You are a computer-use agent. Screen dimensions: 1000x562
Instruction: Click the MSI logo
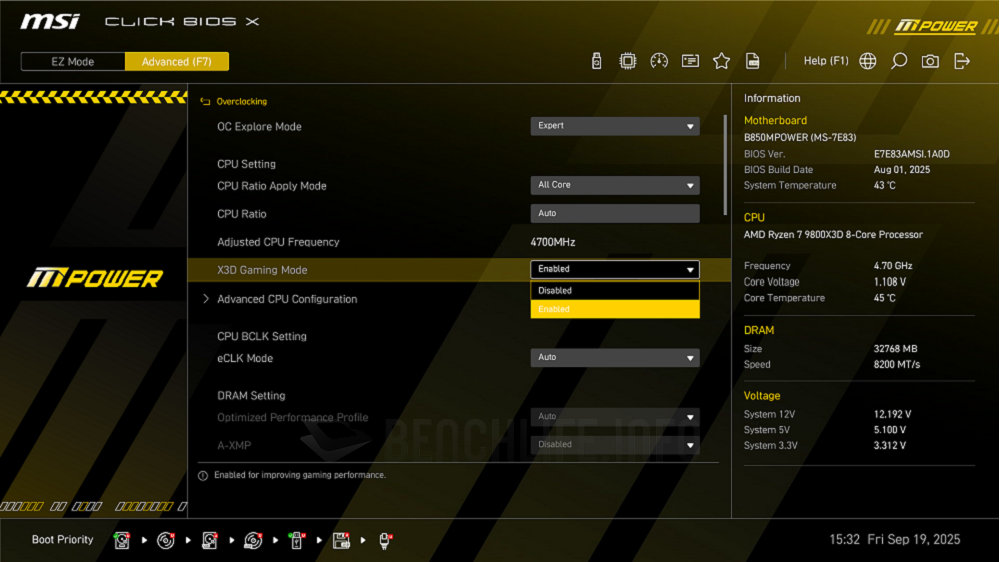50,22
